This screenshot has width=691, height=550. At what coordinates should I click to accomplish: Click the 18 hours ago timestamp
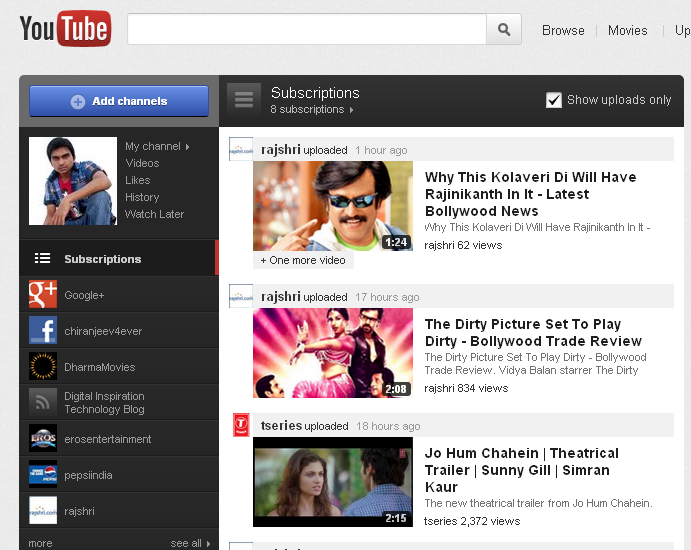[388, 426]
